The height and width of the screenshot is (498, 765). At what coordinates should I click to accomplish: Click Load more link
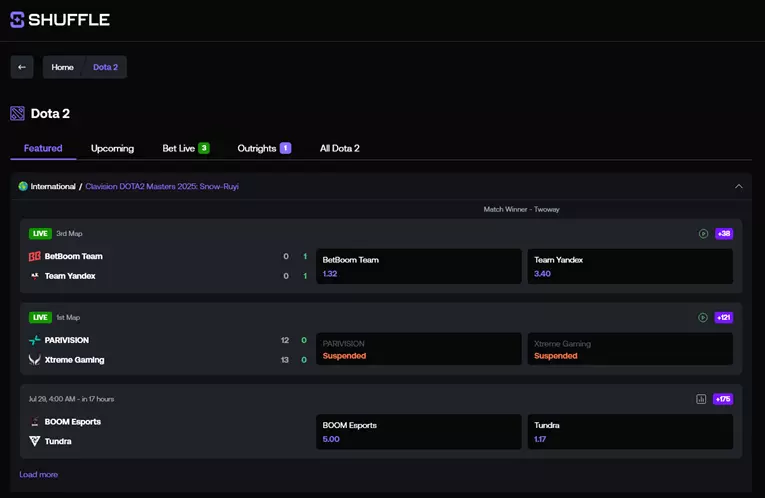point(39,475)
